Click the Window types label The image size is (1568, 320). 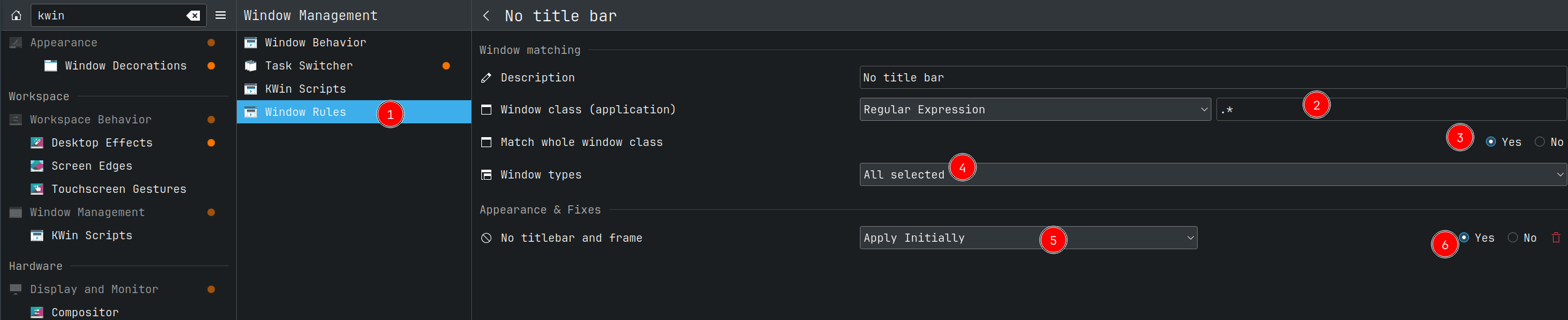tap(541, 175)
